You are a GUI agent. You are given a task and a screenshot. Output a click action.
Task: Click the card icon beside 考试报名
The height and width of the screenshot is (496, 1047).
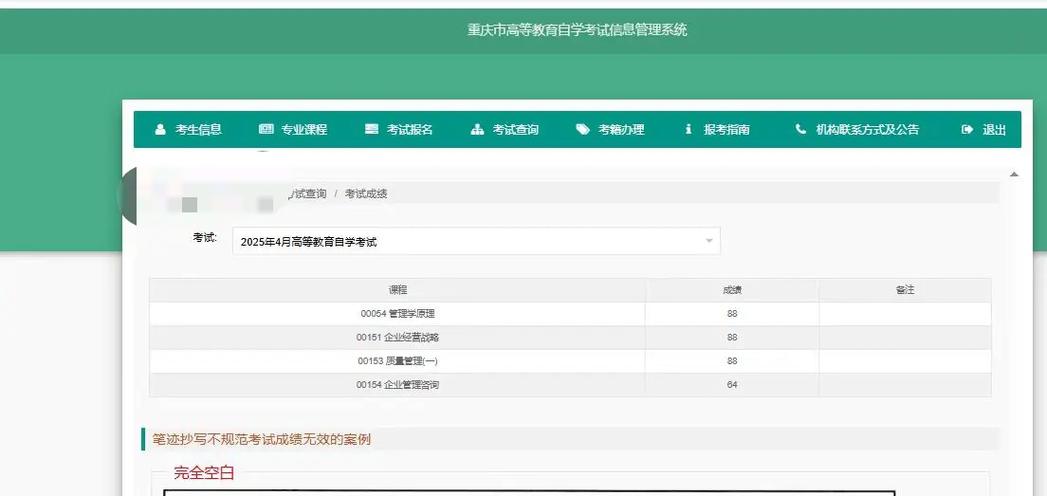point(372,130)
